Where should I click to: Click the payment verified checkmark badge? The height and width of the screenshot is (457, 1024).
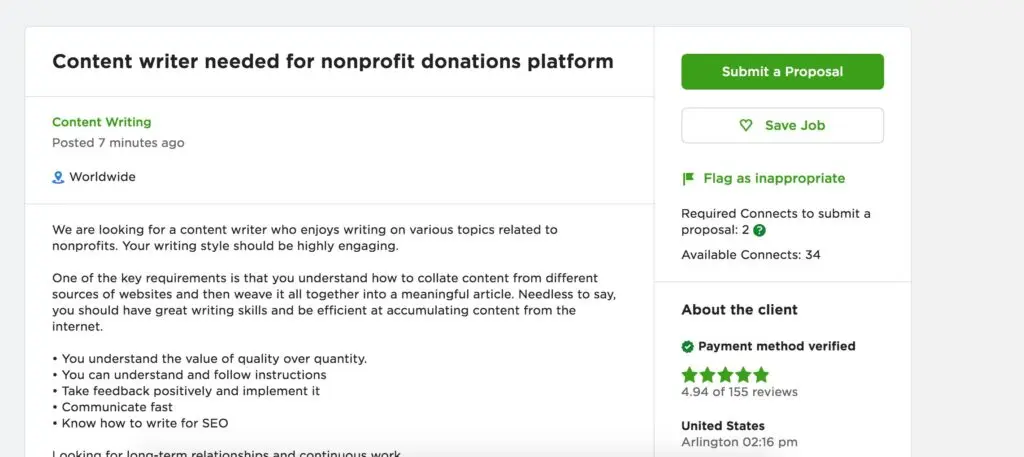point(688,346)
